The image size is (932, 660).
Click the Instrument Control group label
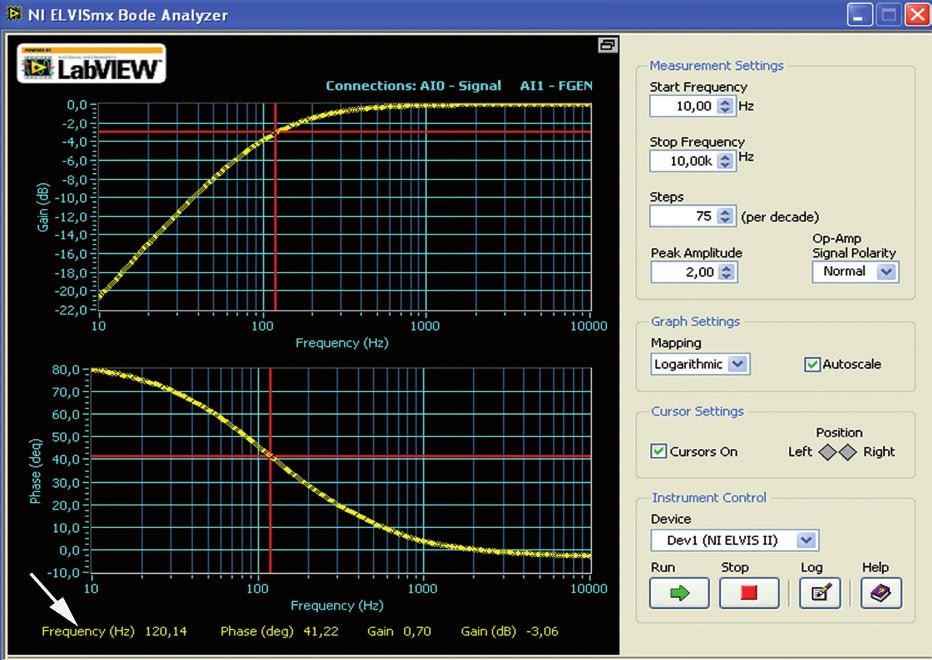click(x=709, y=498)
